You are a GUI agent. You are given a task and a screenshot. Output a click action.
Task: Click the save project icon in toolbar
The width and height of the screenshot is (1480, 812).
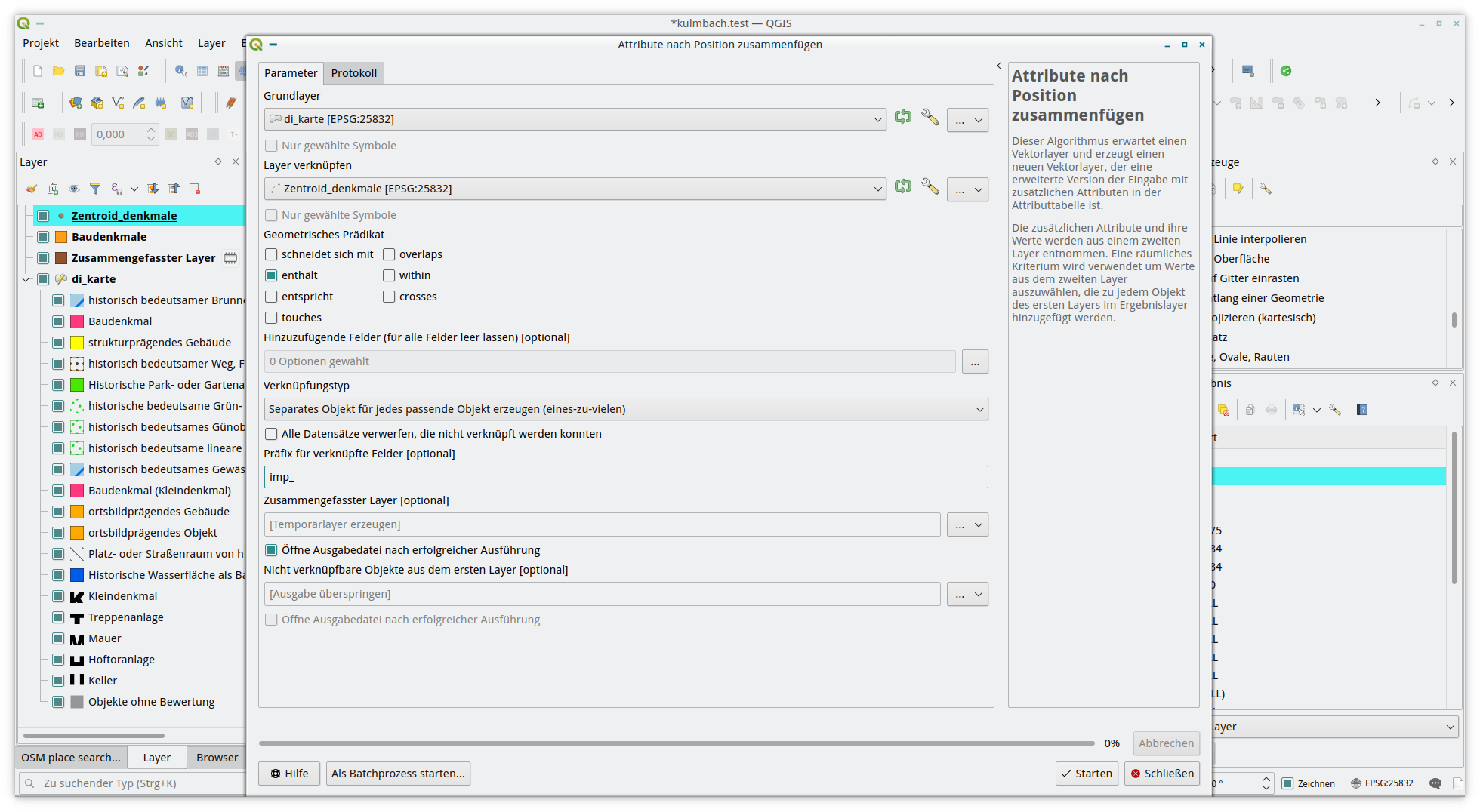tap(80, 71)
